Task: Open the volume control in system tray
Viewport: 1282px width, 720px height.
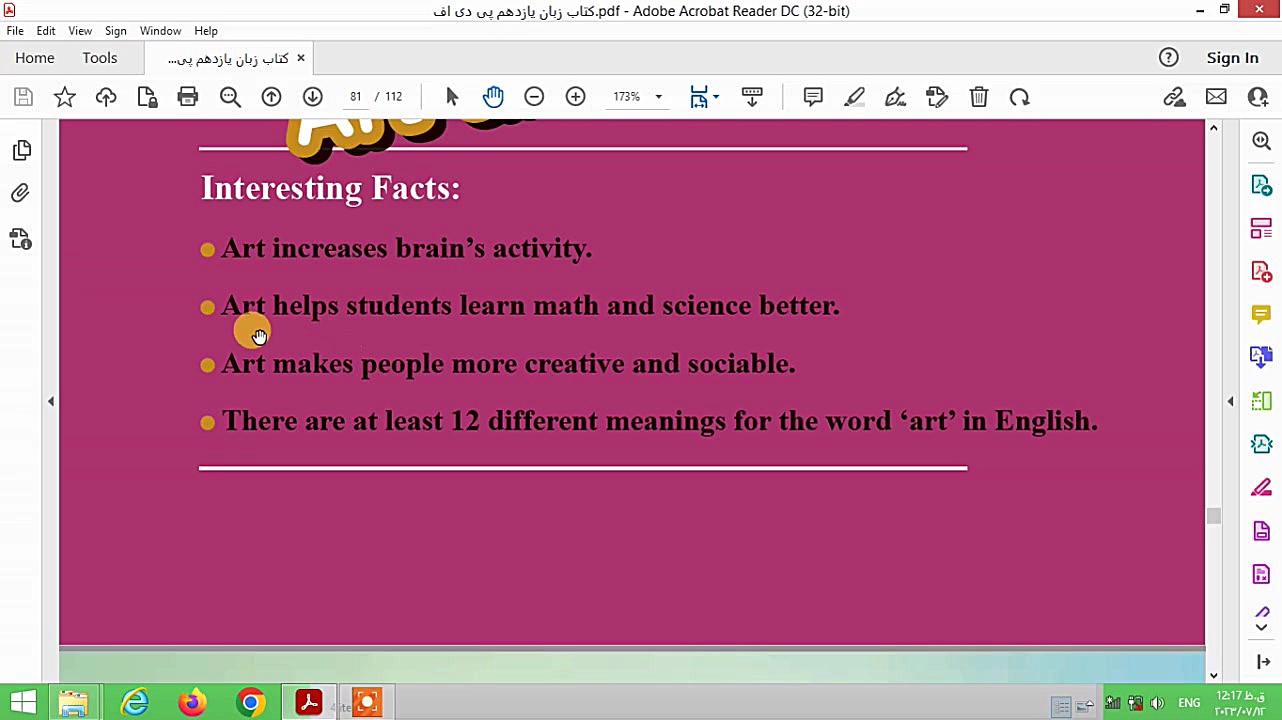Action: [x=1157, y=703]
